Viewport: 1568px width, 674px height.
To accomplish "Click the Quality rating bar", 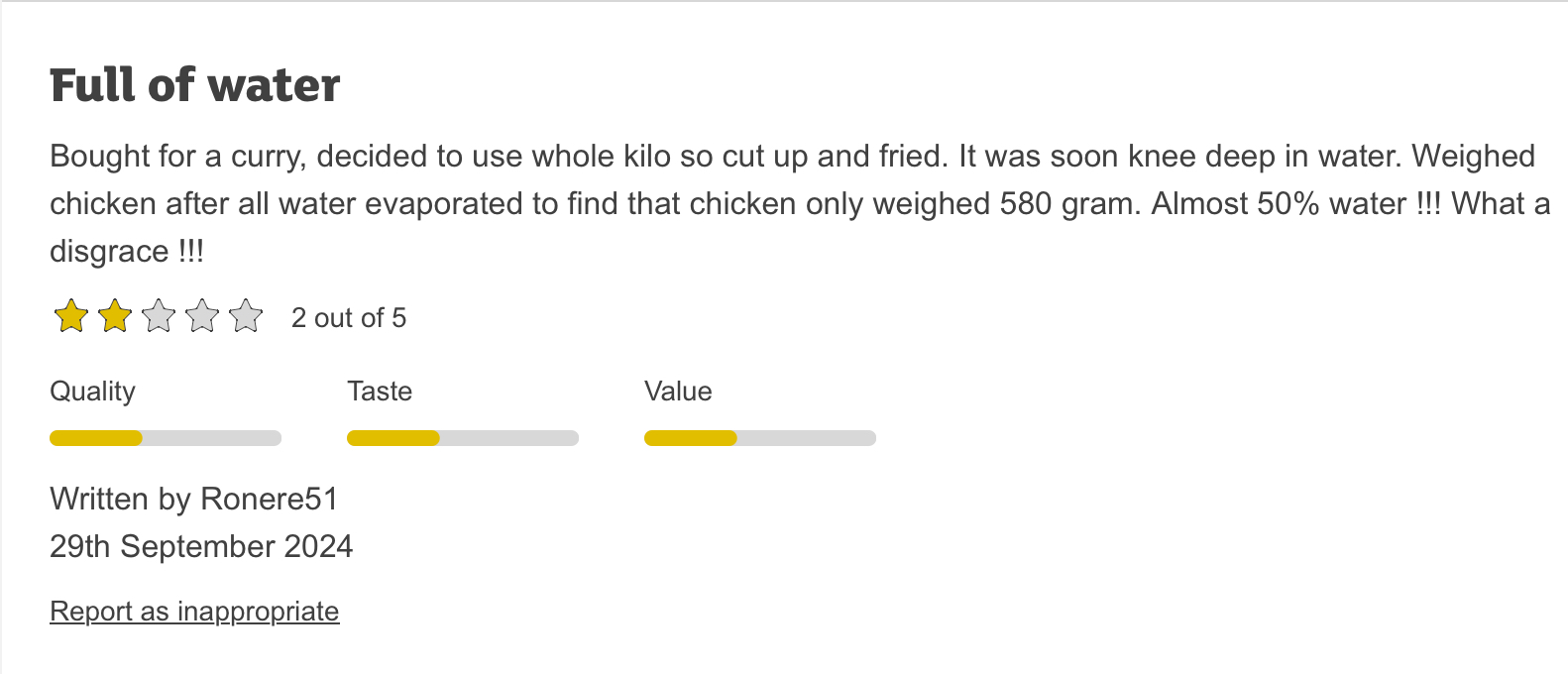I will [x=166, y=438].
